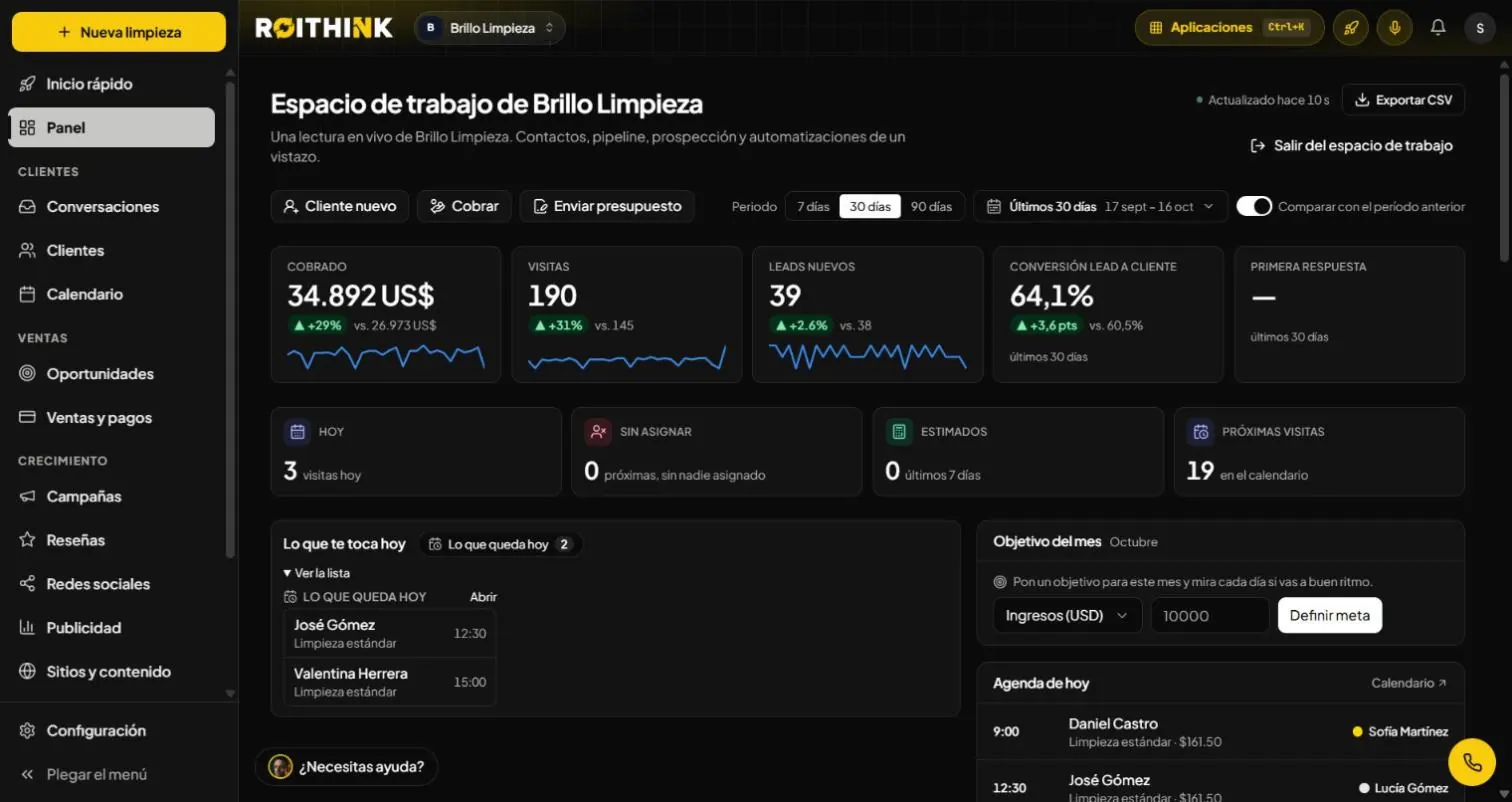Screen dimensions: 1512x802
Task: Click Salir del espacio de trabajo
Action: click(x=1351, y=146)
